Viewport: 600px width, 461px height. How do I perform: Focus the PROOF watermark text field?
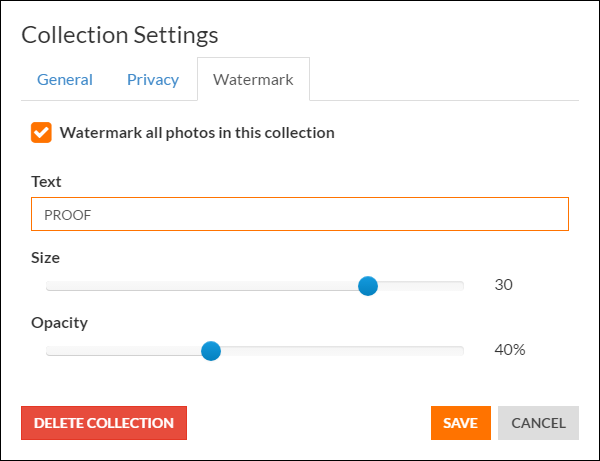coord(300,214)
